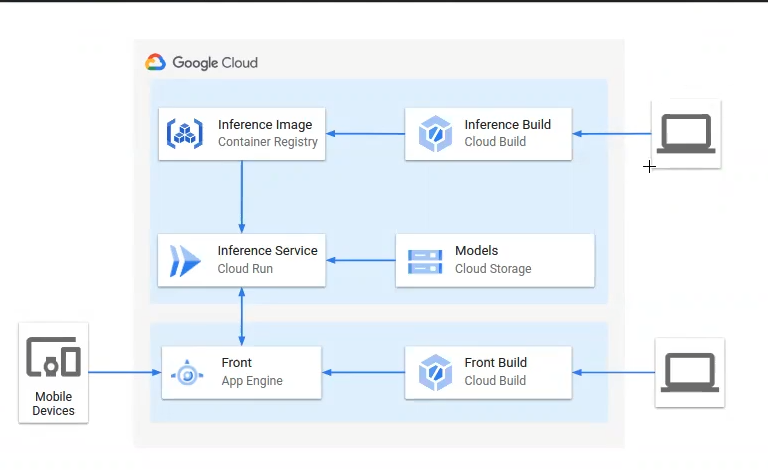Click the Mobile Devices icon
768x471 pixels.
[x=53, y=357]
